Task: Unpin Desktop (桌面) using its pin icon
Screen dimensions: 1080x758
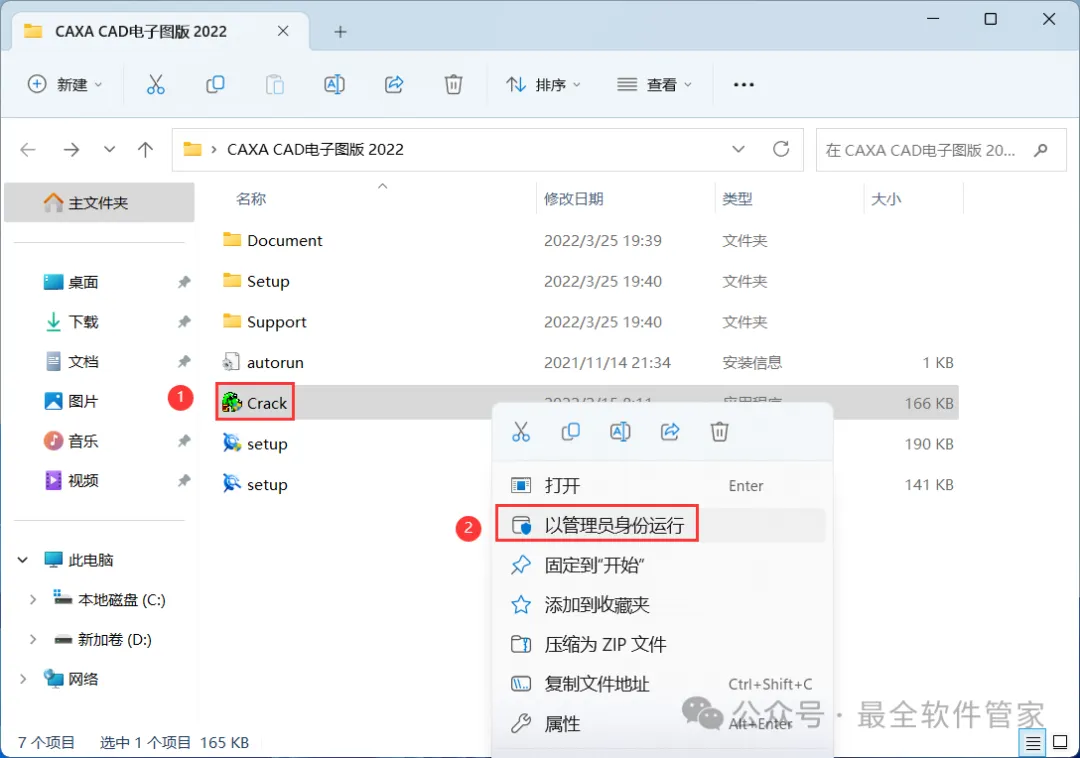Action: tap(184, 282)
